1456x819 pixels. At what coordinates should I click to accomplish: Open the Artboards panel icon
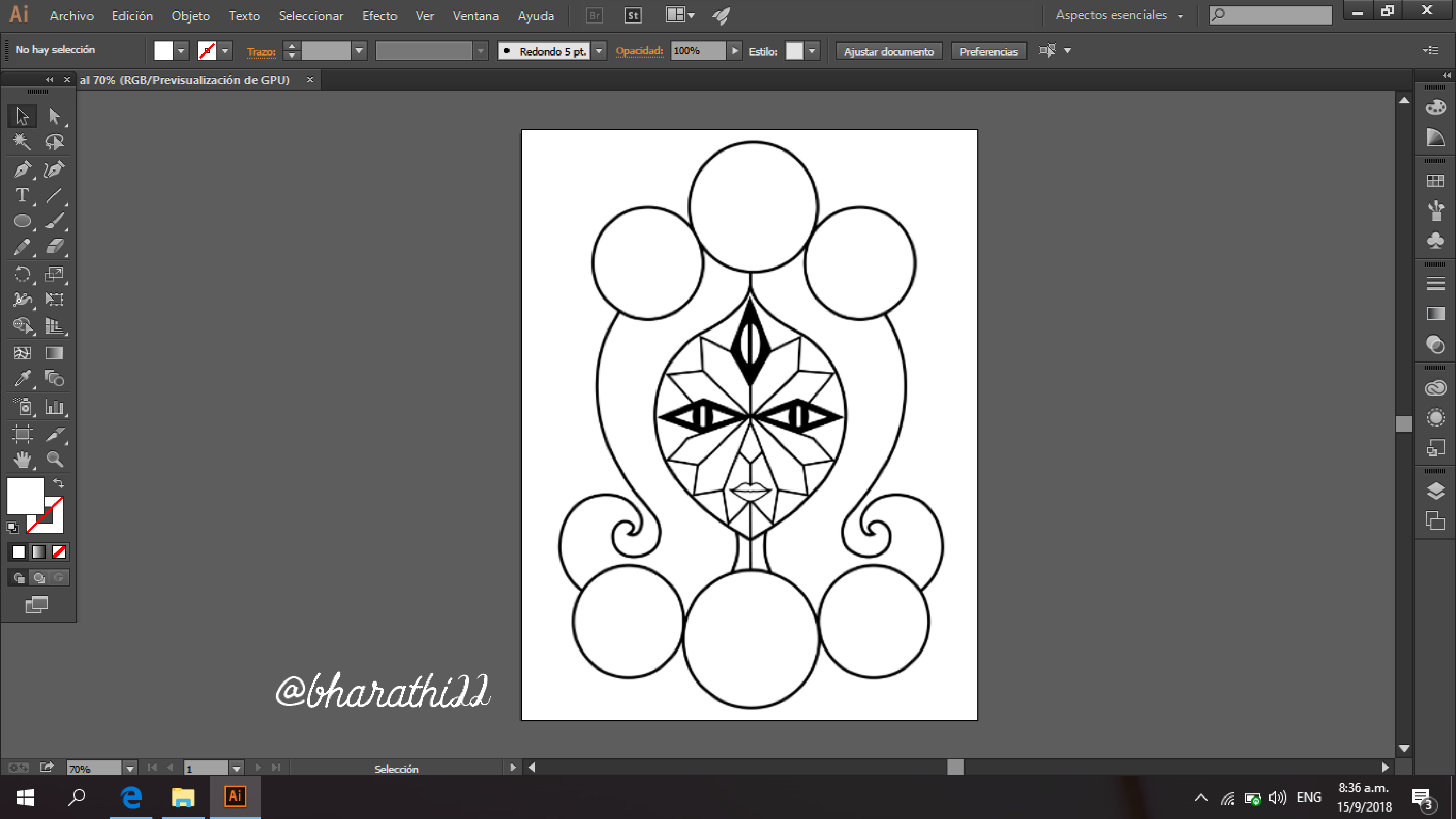coord(1436,521)
